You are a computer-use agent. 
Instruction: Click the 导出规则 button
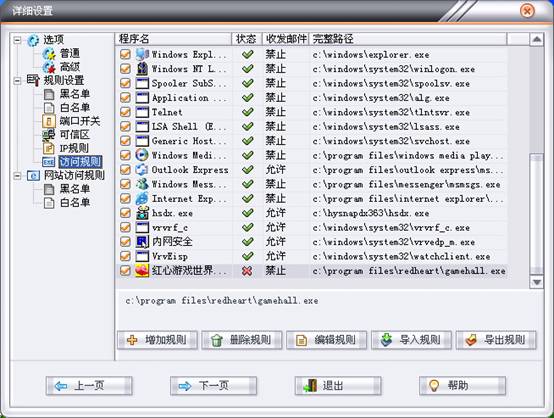click(496, 340)
